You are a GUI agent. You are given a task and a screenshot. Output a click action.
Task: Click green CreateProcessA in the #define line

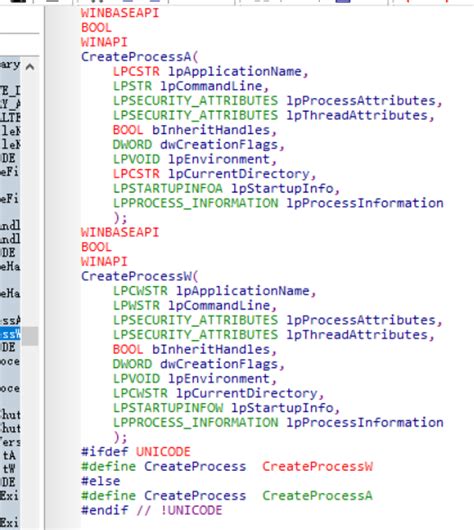point(317,496)
